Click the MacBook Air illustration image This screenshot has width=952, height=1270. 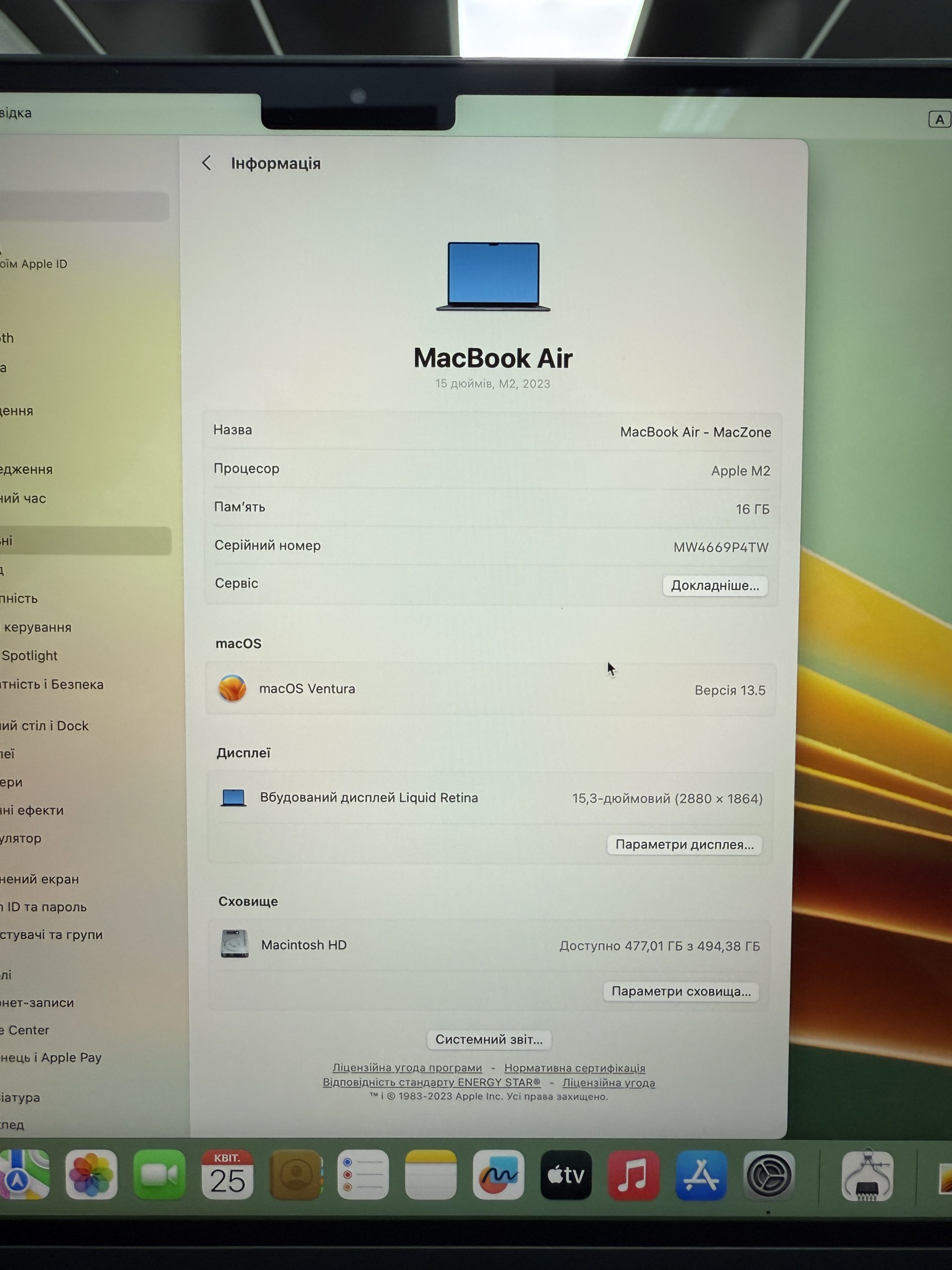[493, 277]
